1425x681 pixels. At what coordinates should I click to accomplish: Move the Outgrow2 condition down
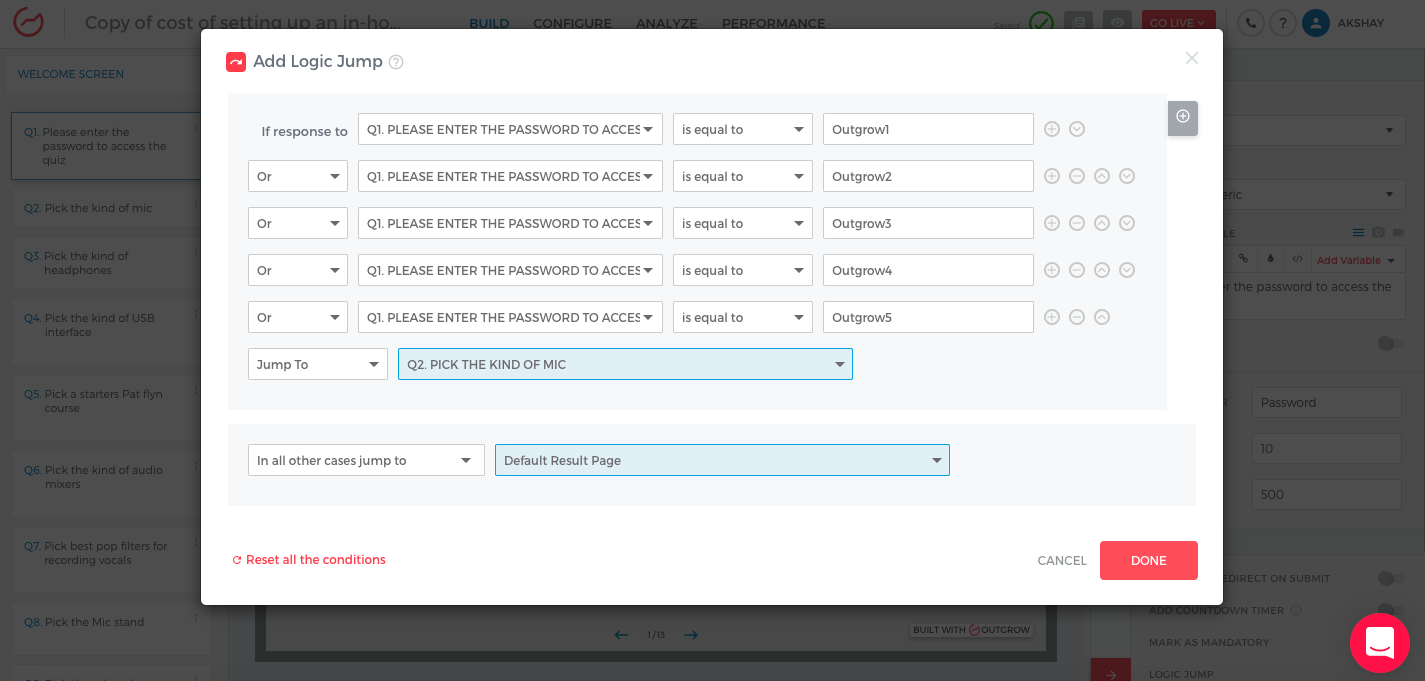coord(1127,176)
